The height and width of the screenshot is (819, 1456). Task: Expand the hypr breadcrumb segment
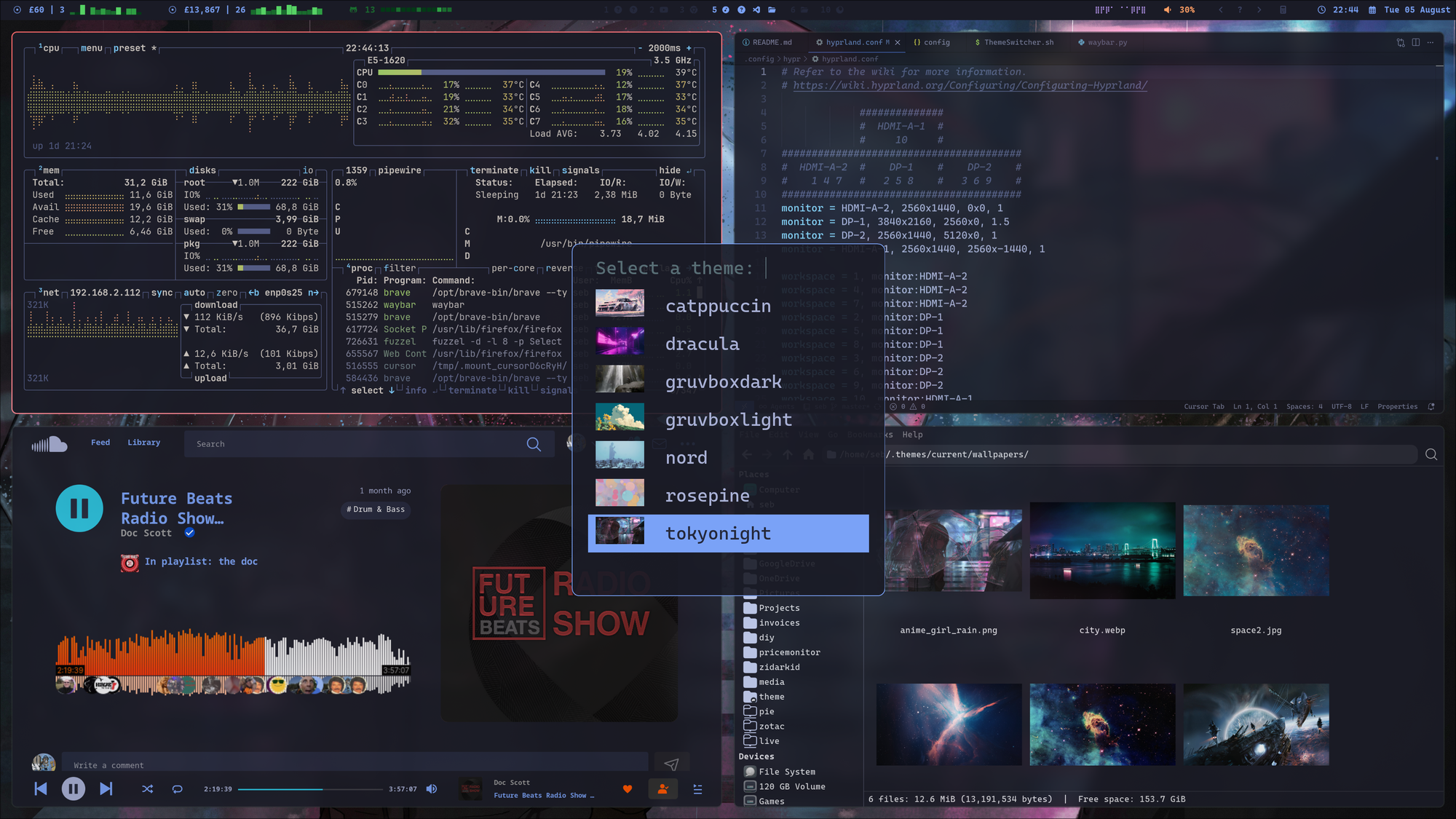(791, 59)
